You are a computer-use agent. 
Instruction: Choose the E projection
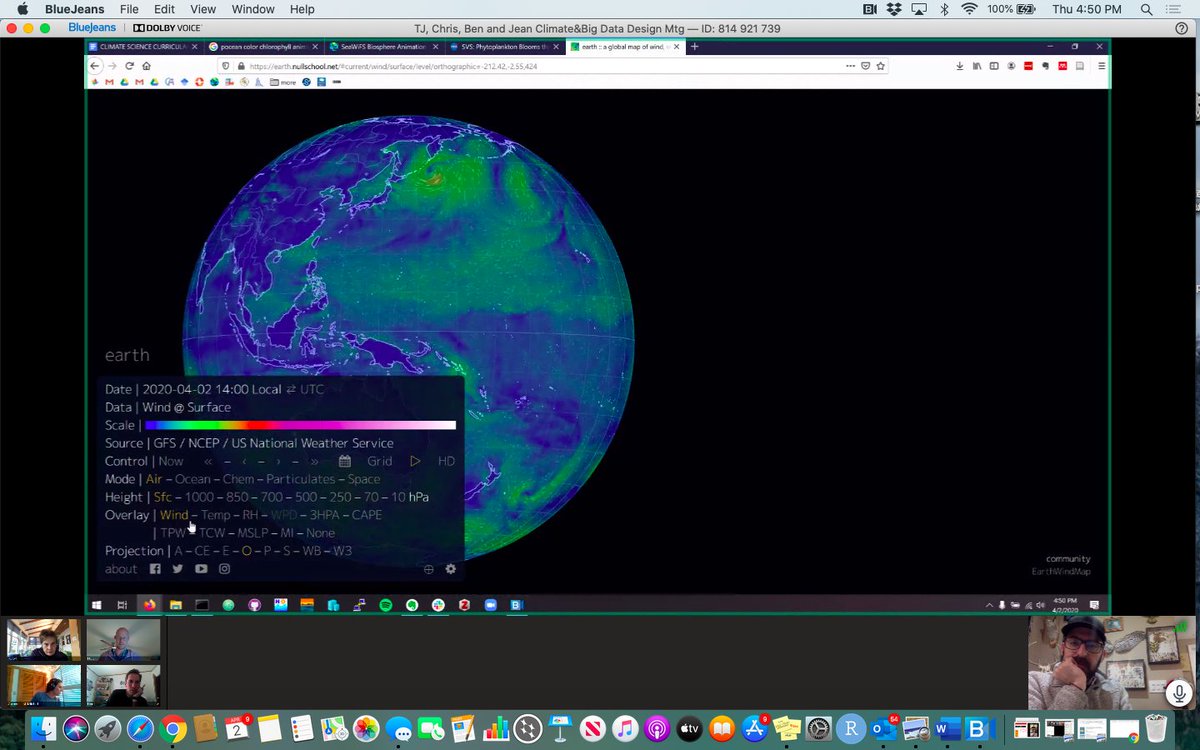(x=226, y=551)
